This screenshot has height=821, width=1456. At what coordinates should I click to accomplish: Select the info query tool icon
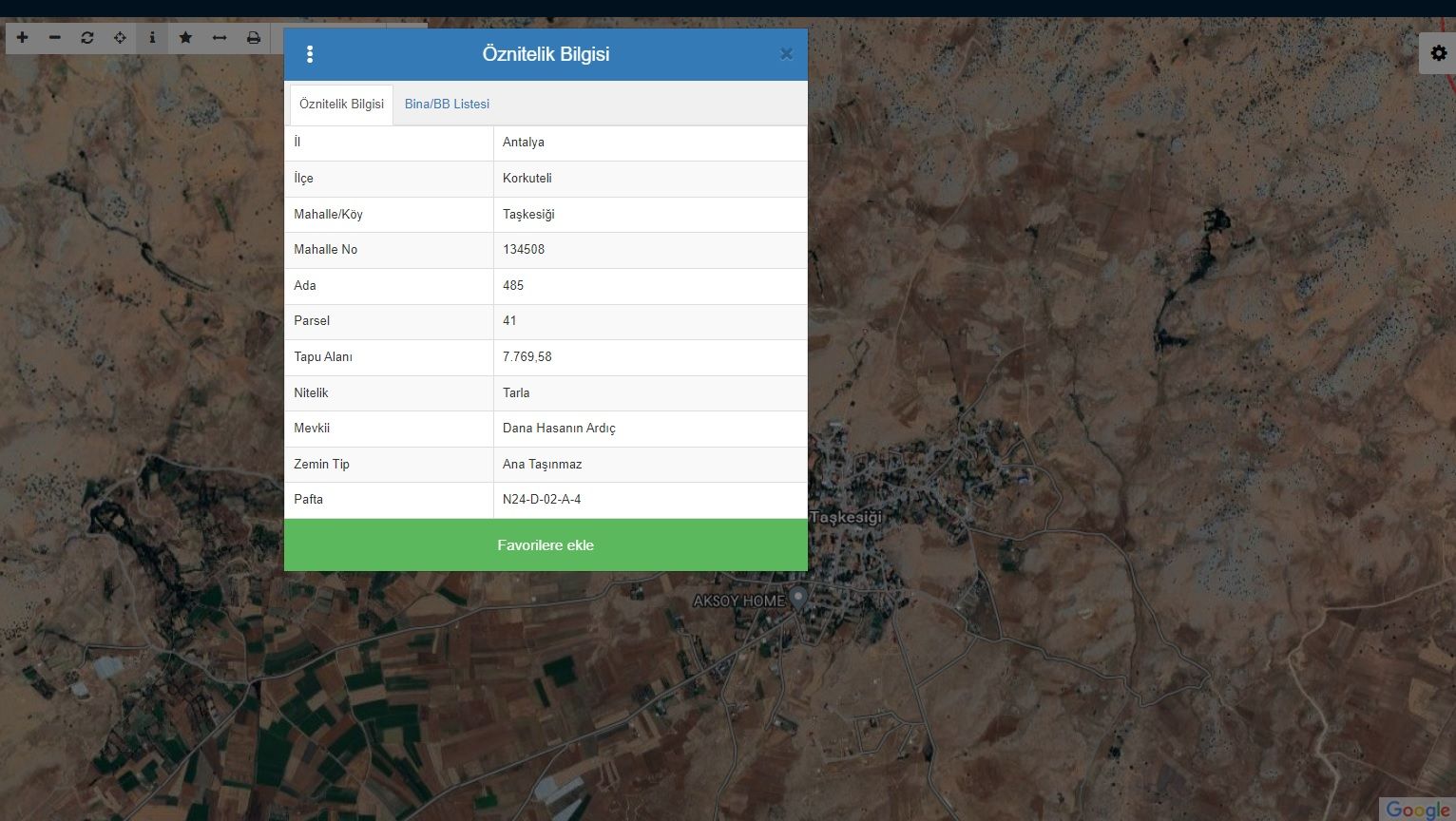(152, 38)
